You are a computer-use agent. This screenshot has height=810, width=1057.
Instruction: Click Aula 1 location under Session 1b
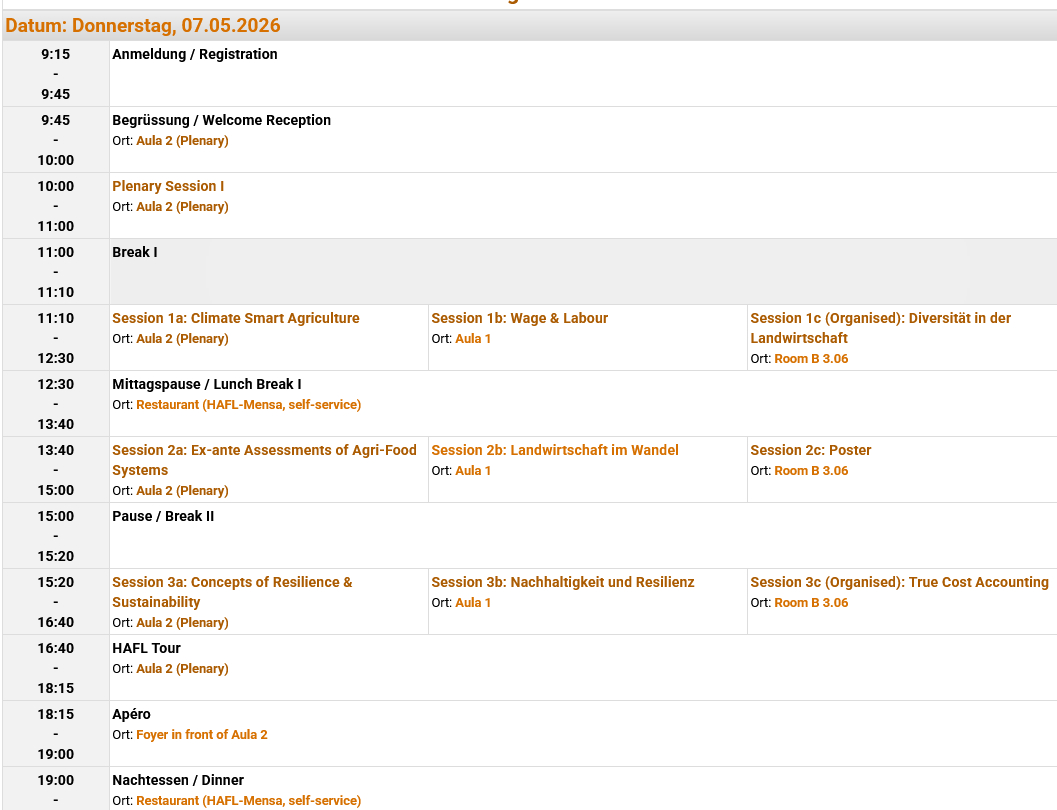click(x=473, y=339)
